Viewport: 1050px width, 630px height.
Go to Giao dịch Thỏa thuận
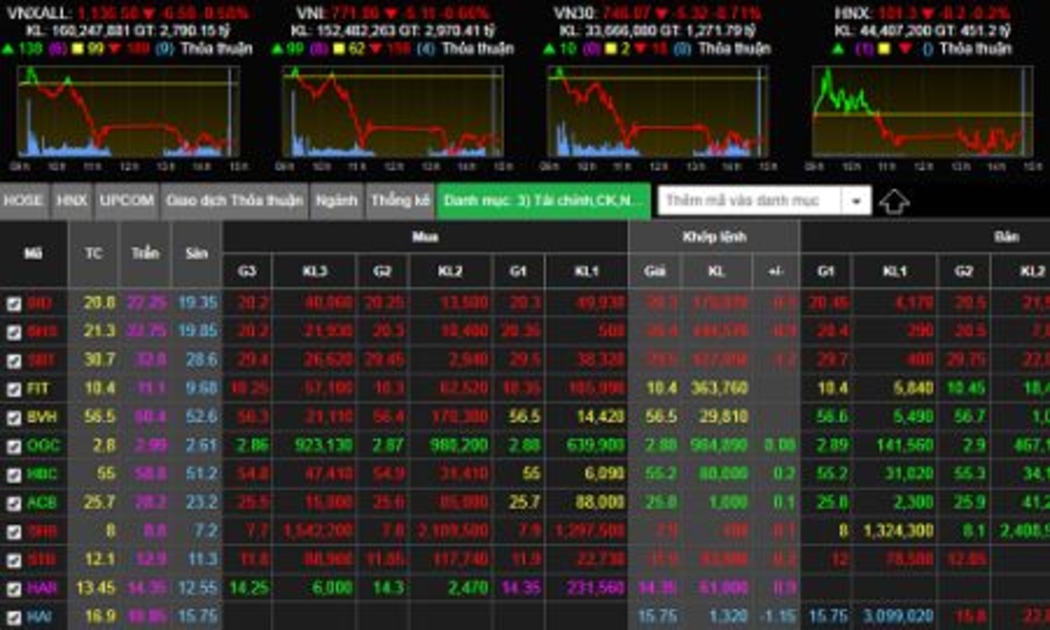pos(234,201)
